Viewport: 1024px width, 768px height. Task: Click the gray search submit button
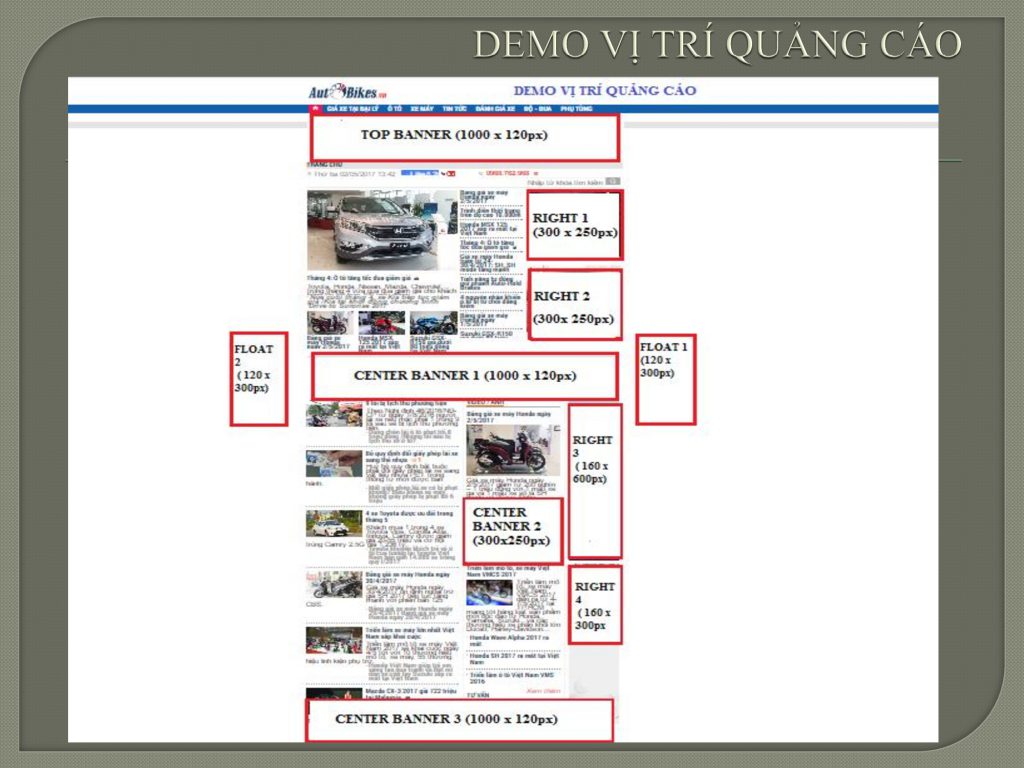[613, 182]
